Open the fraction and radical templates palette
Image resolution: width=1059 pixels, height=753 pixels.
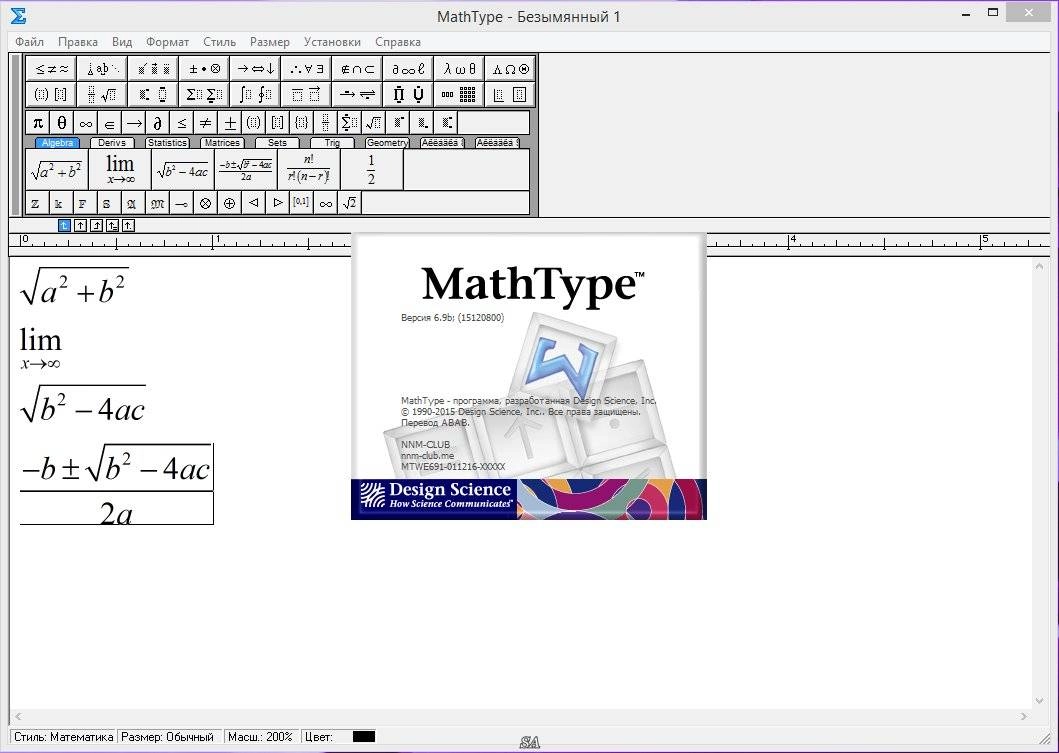[101, 94]
